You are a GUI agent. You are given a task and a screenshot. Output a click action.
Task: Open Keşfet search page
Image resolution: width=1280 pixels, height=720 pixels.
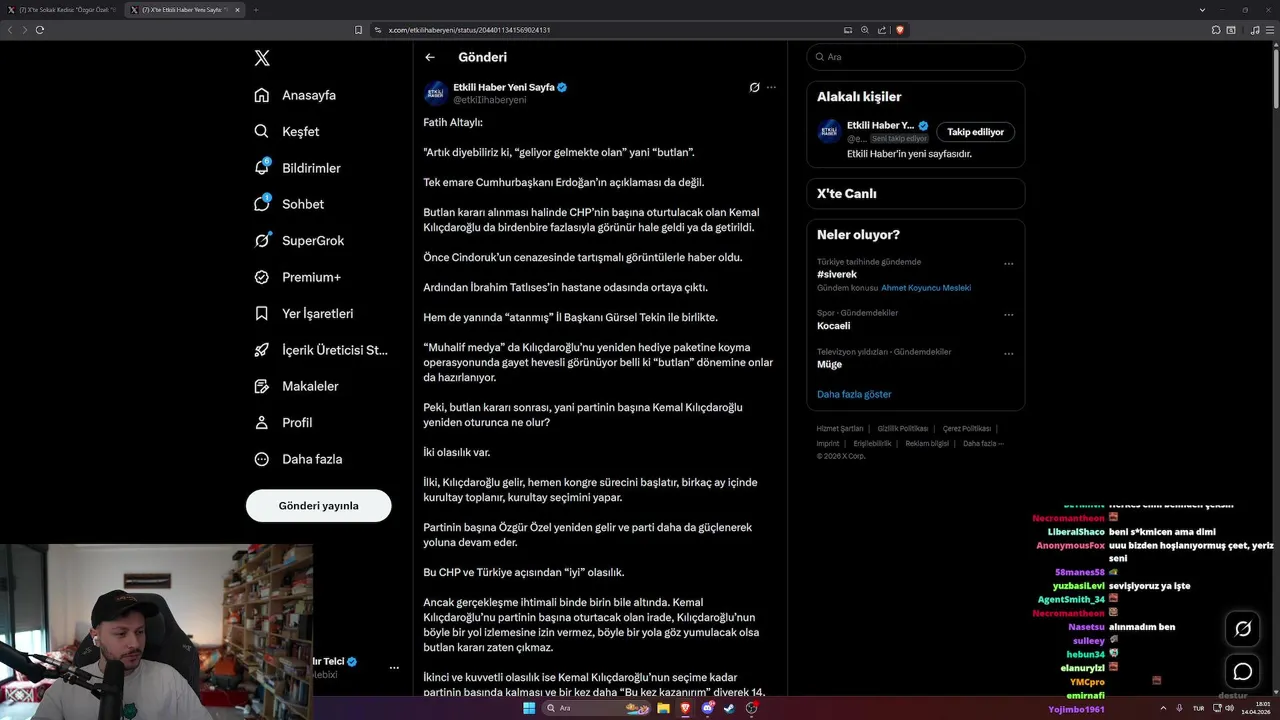coord(287,131)
